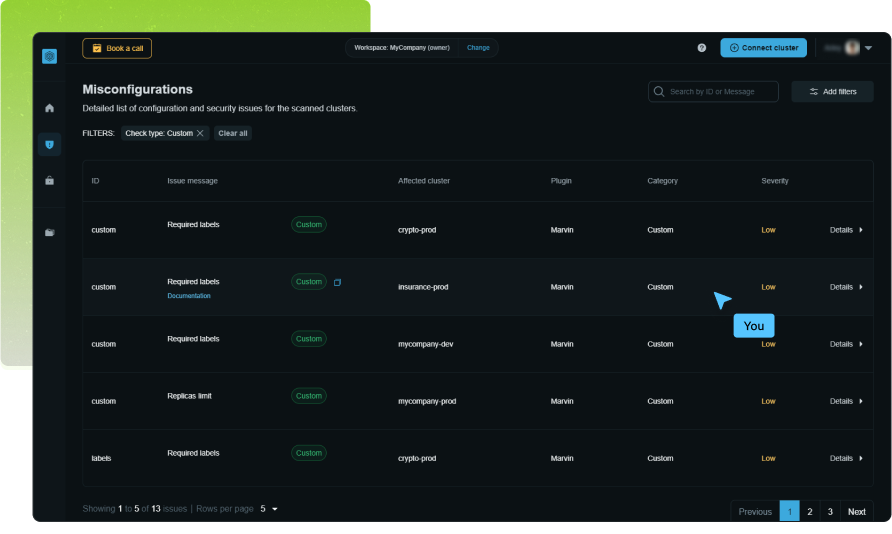
Task: Open the briefcase icon in the sidebar
Action: [50, 181]
